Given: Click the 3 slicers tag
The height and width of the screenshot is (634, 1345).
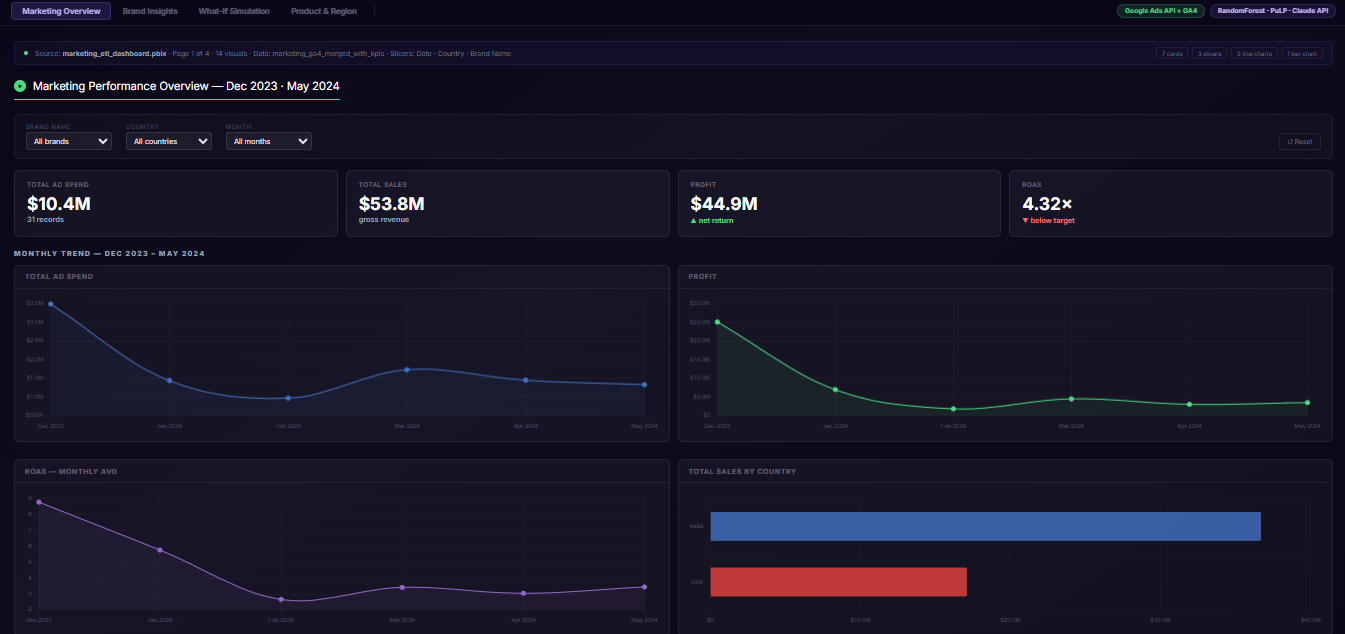Looking at the screenshot, I should 1210,53.
